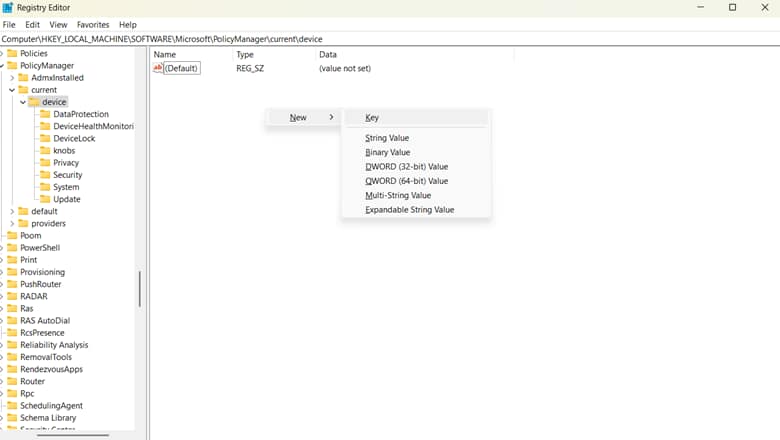Collapse the device tree node
The height and width of the screenshot is (440, 780).
point(23,102)
